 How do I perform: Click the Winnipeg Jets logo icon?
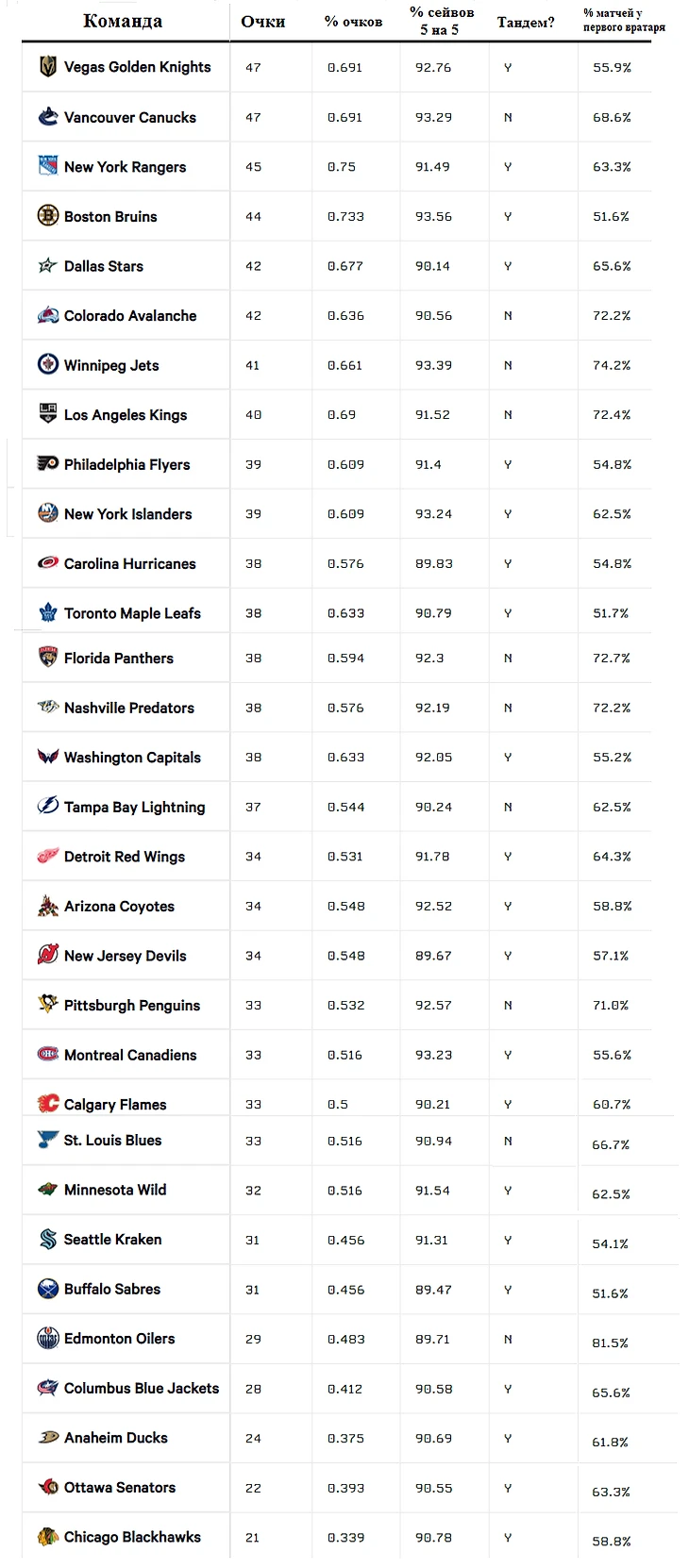pos(48,364)
